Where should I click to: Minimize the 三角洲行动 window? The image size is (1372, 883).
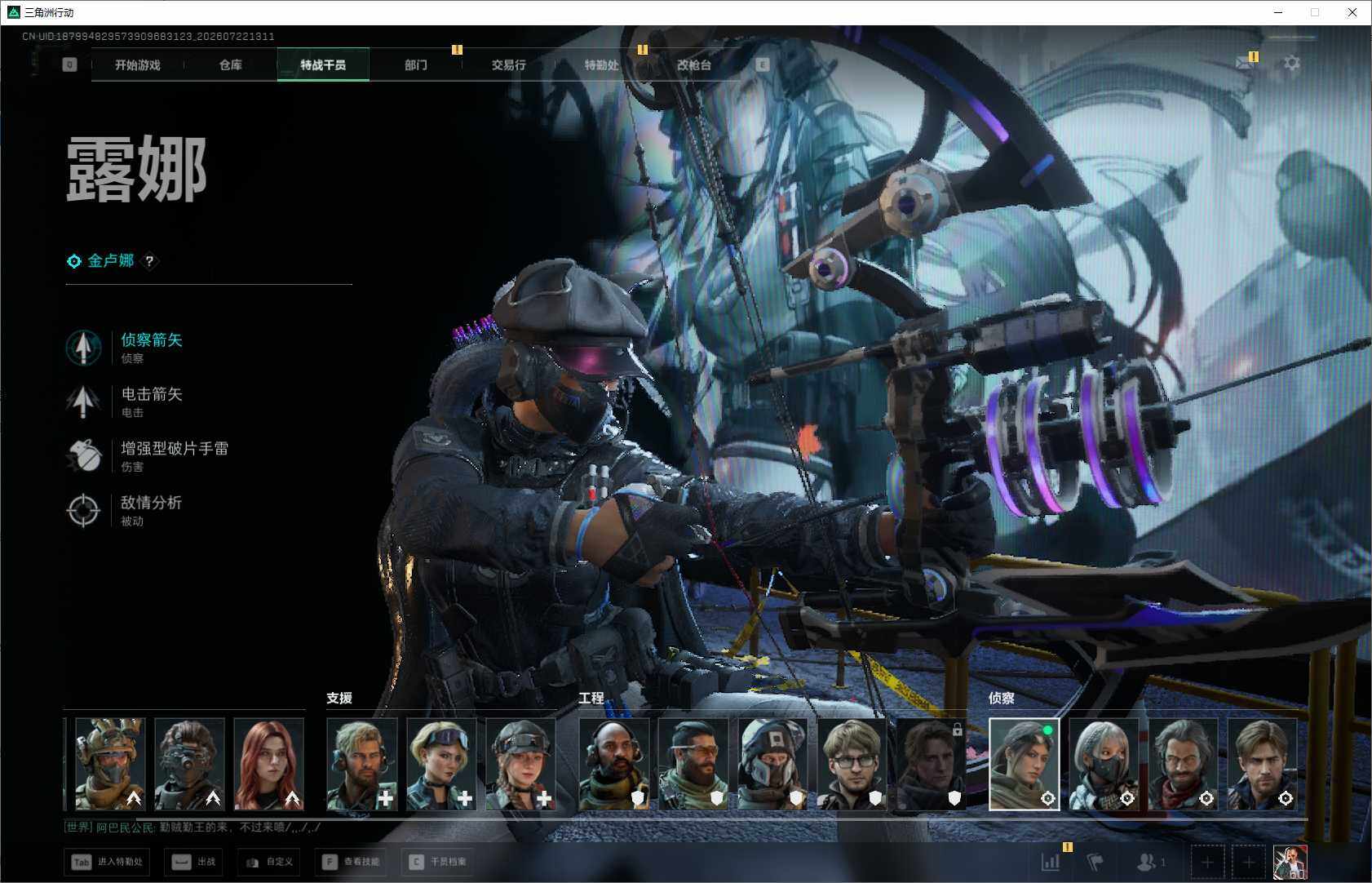(1278, 12)
